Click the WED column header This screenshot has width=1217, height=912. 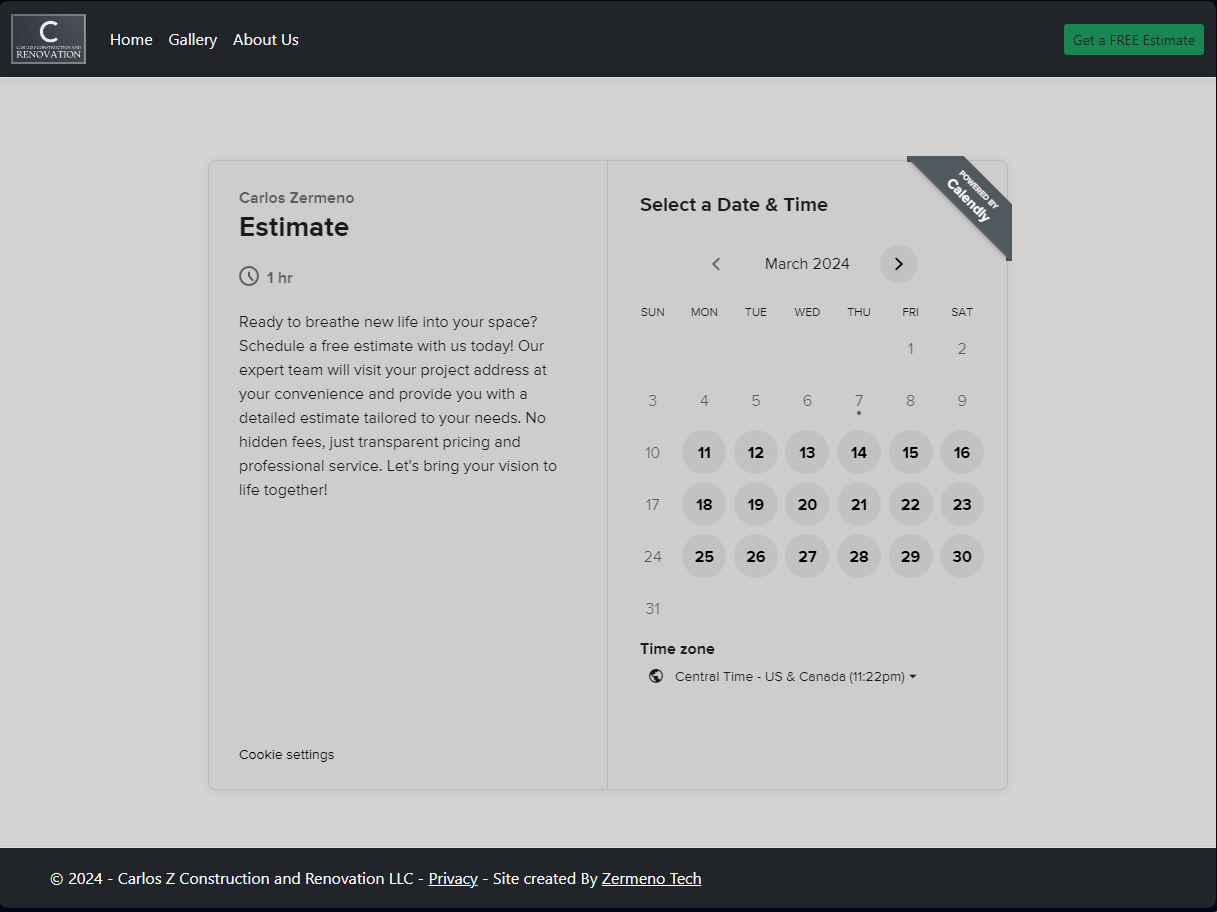point(807,312)
